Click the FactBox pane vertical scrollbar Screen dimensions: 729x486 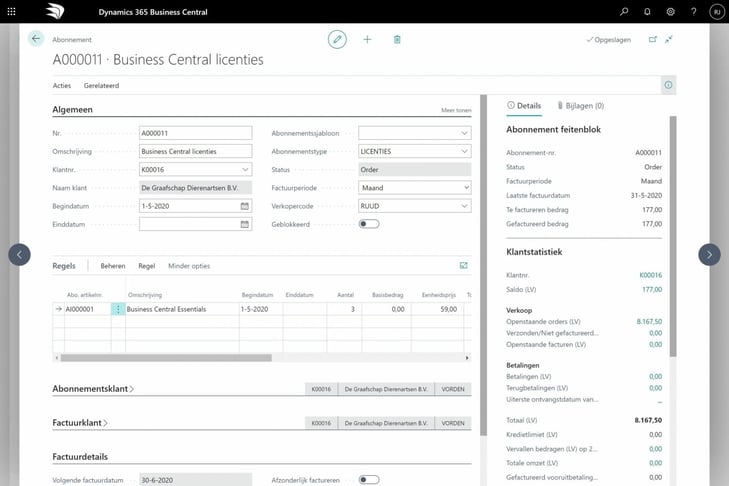[673, 236]
